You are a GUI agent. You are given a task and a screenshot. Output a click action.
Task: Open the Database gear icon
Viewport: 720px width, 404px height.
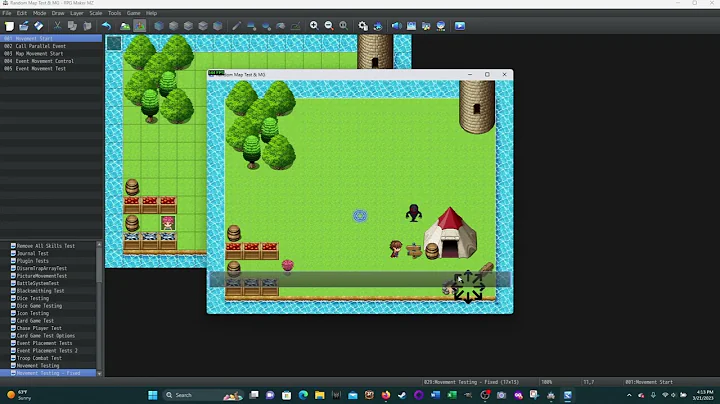pos(363,26)
